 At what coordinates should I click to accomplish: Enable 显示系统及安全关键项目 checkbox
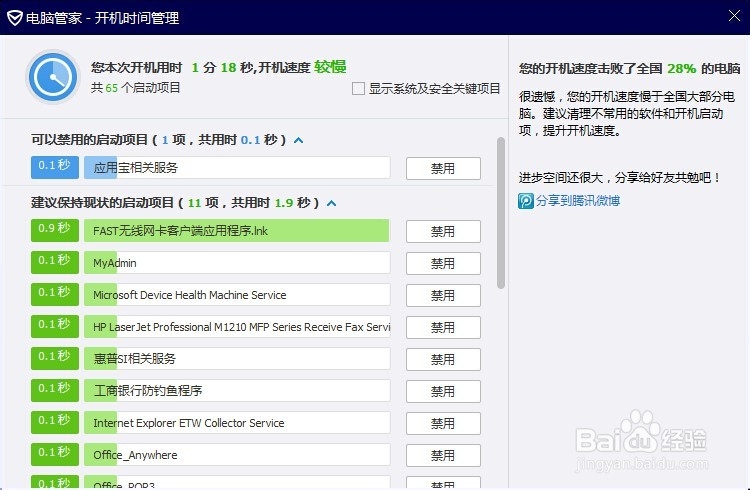pyautogui.click(x=358, y=89)
